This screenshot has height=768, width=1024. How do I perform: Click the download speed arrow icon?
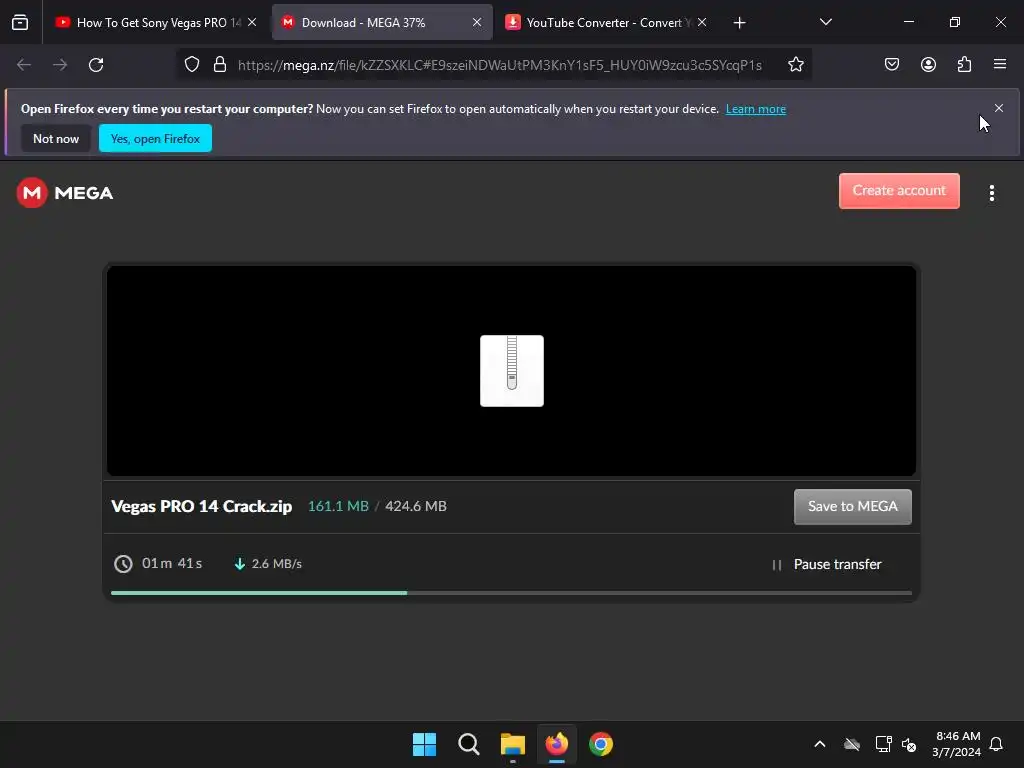click(240, 564)
